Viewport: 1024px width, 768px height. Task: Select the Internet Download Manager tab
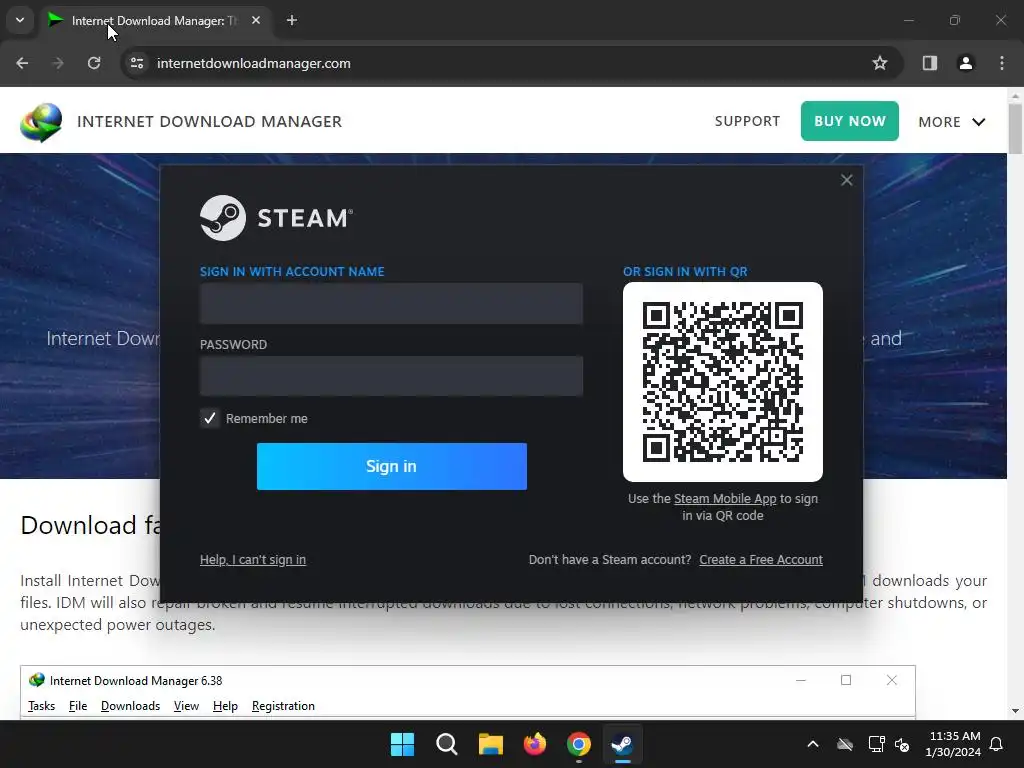(x=157, y=21)
